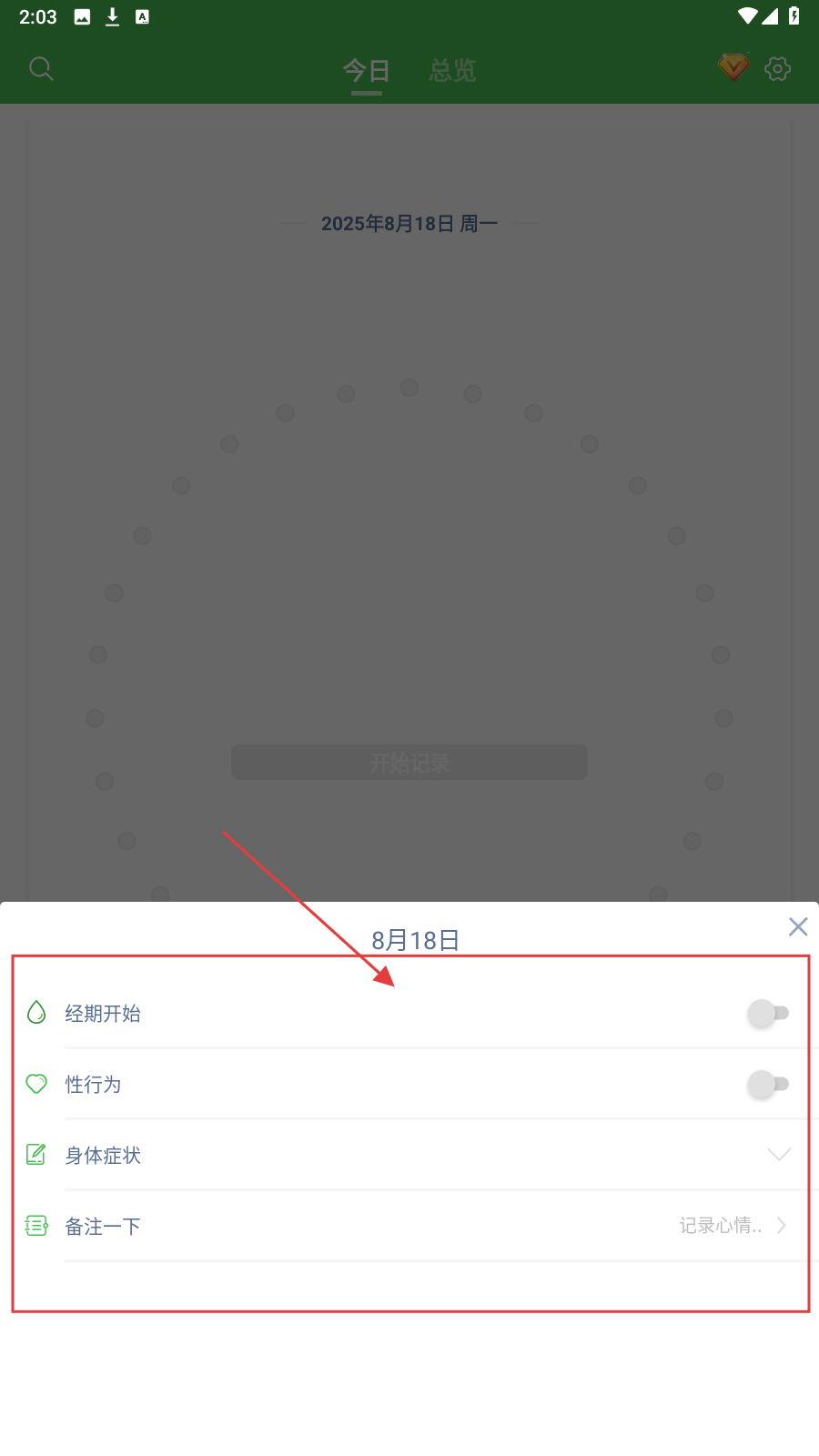Switch to the 总览 tab
Screen dimensions: 819x1456
click(452, 70)
